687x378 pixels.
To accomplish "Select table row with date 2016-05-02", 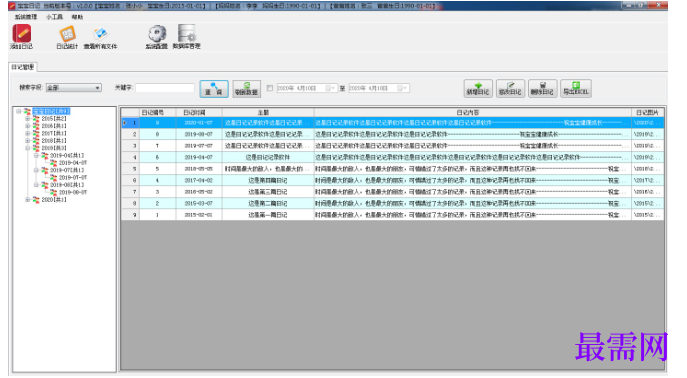I will tap(393, 192).
